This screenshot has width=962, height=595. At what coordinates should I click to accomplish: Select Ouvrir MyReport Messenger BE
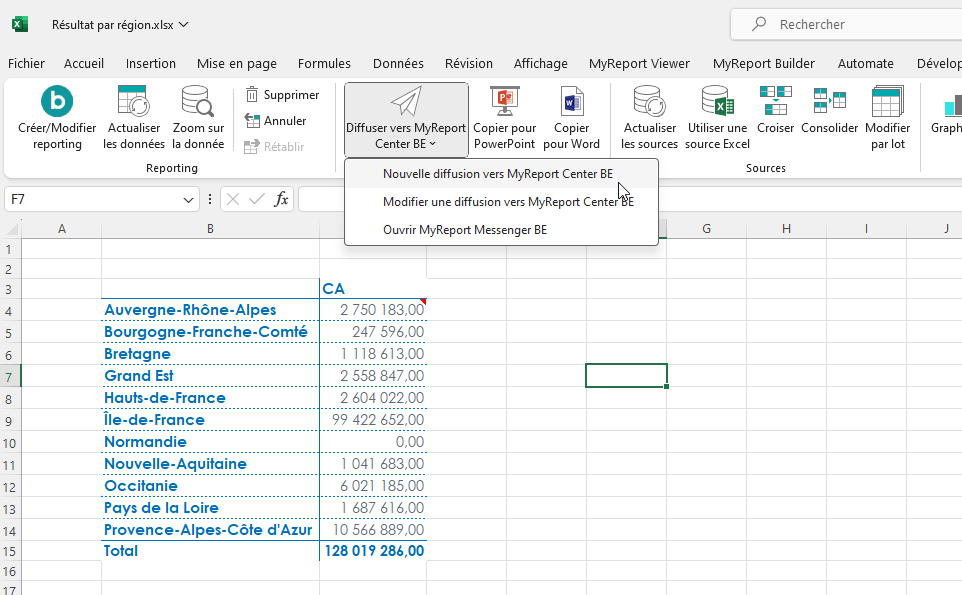click(465, 230)
